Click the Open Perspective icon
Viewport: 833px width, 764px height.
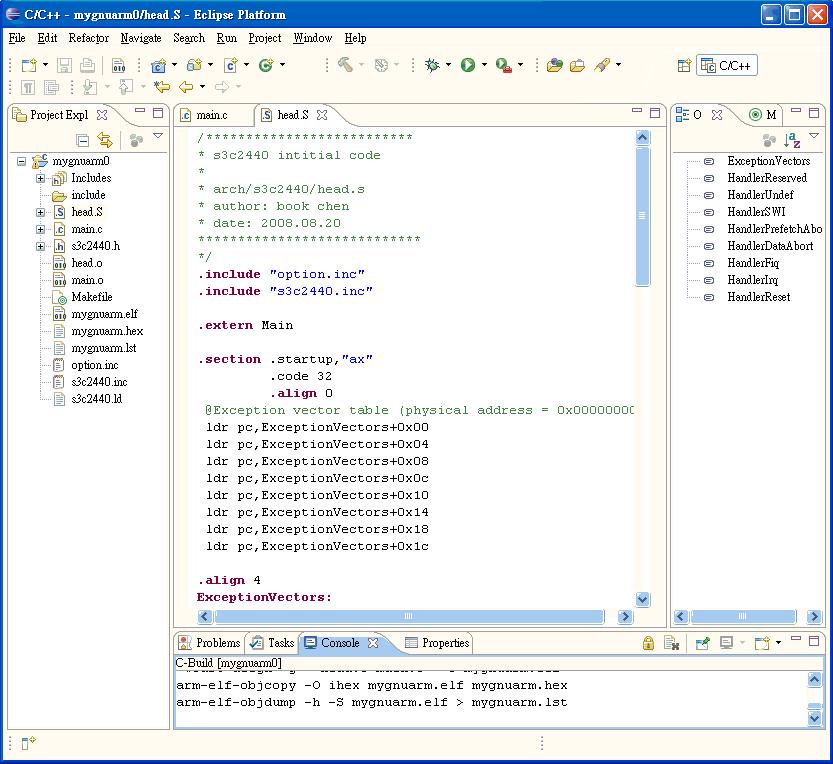685,66
